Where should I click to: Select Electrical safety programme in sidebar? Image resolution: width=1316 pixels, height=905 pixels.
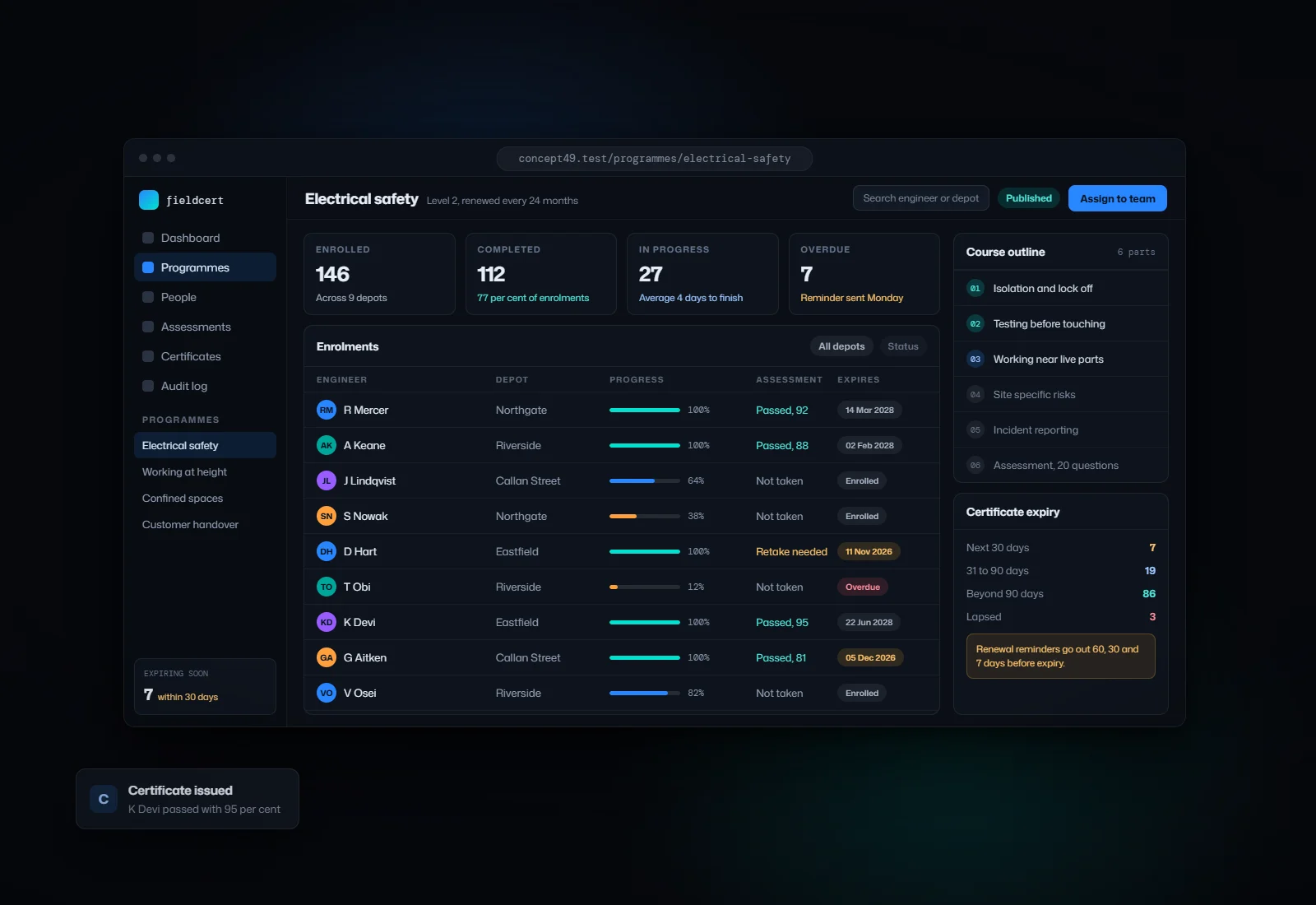[x=205, y=445]
